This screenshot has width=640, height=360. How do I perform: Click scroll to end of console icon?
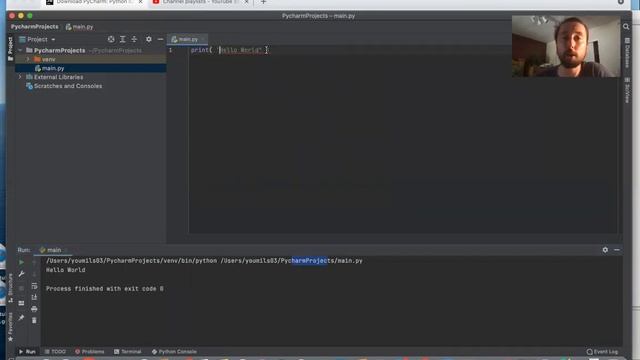pyautogui.click(x=34, y=297)
